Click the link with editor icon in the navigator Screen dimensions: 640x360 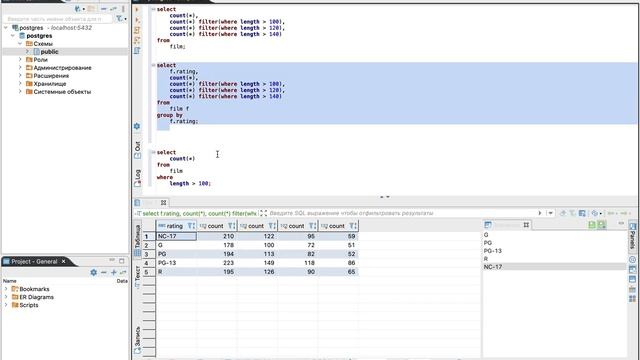click(x=113, y=9)
